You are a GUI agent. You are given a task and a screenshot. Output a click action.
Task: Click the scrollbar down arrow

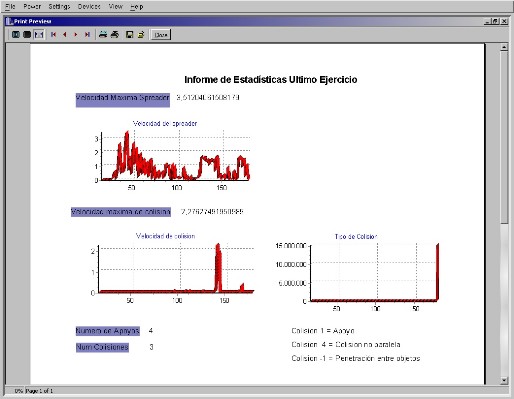(504, 380)
